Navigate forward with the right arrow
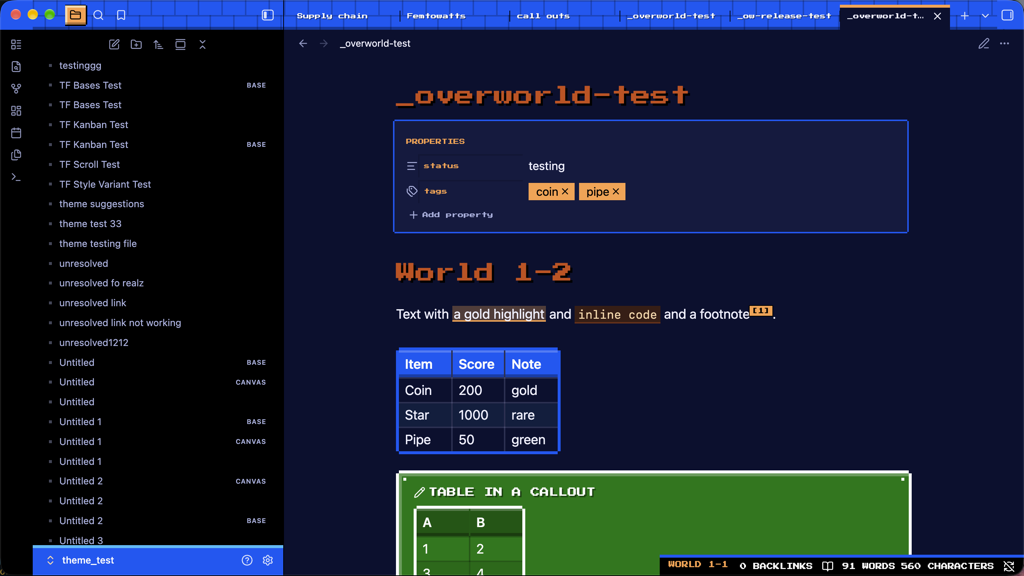 click(x=324, y=44)
